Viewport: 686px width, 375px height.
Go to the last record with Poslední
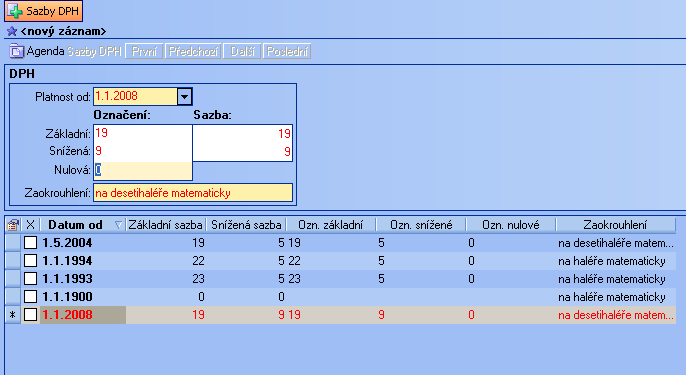287,51
